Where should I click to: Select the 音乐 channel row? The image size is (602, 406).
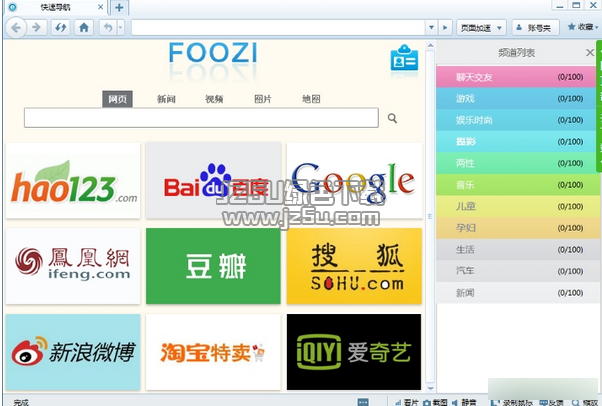click(516, 184)
